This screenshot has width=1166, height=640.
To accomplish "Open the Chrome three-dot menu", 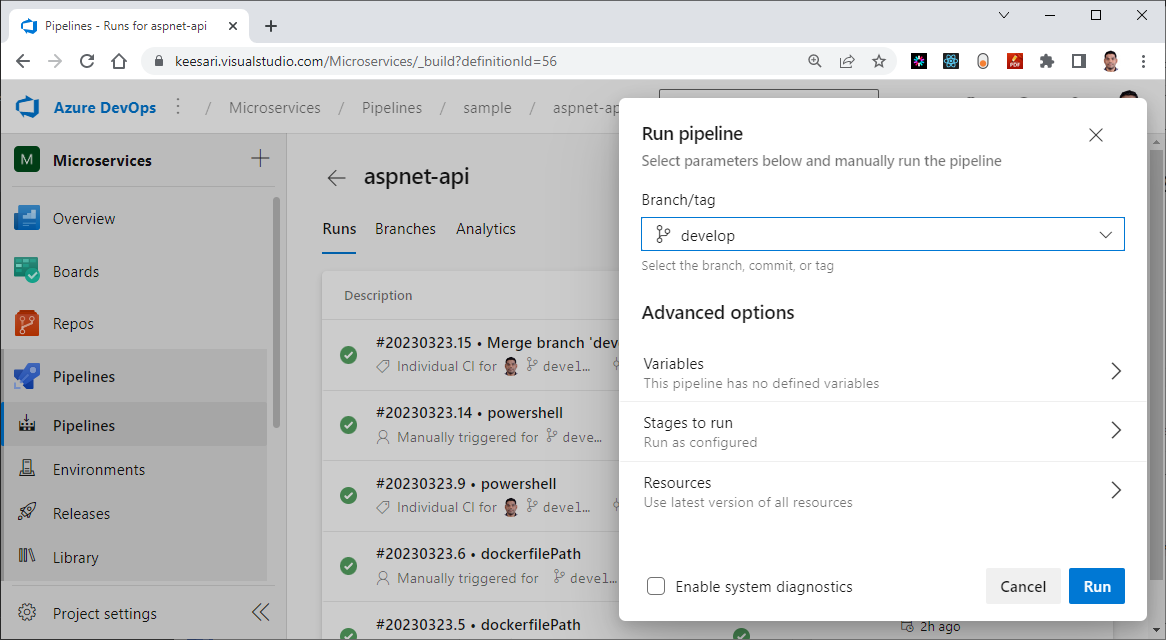I will [1144, 61].
